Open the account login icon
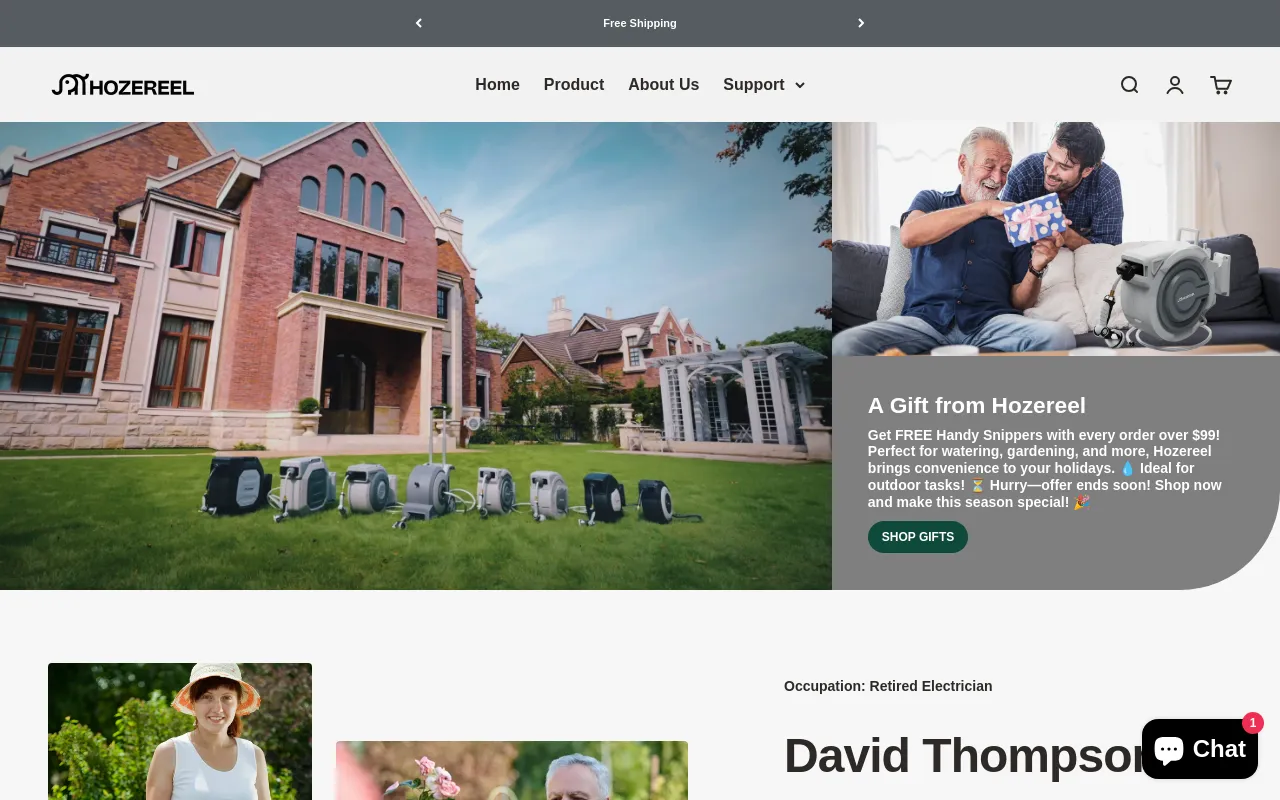This screenshot has height=800, width=1280. point(1175,85)
